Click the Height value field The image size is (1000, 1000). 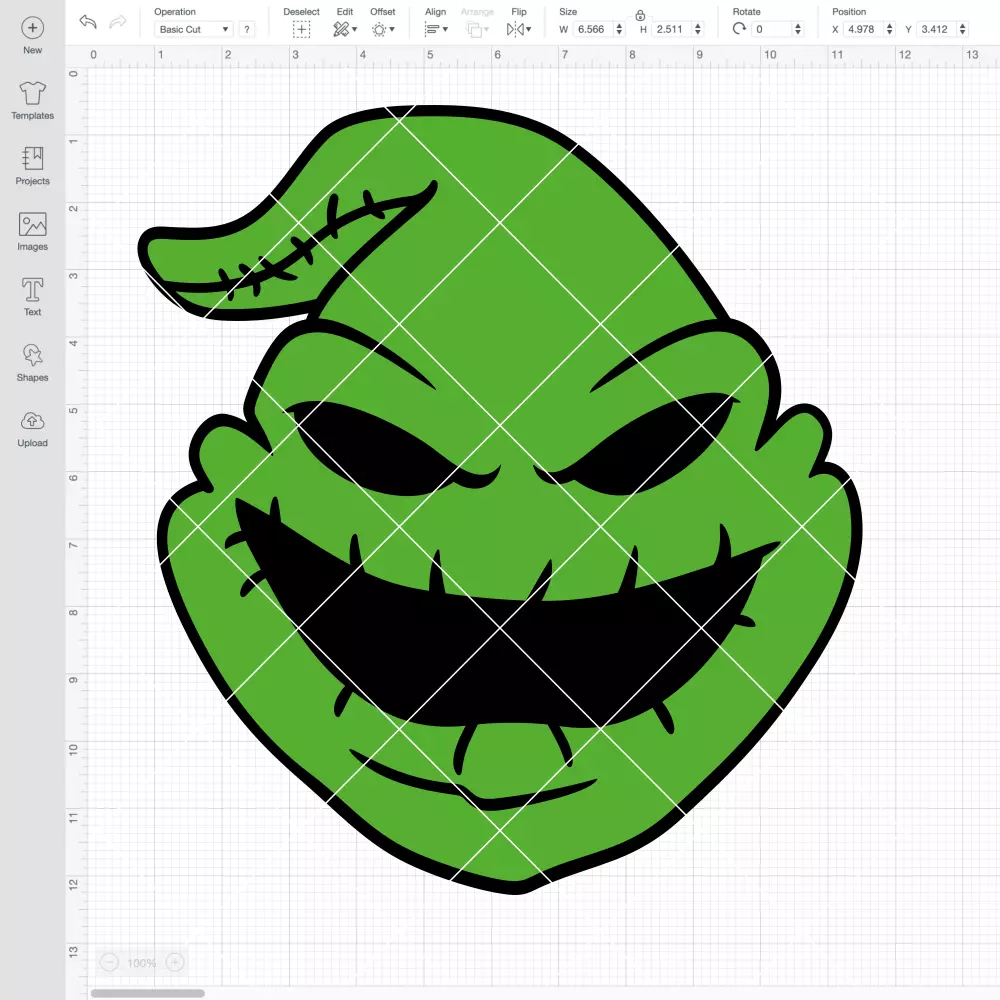pos(671,29)
